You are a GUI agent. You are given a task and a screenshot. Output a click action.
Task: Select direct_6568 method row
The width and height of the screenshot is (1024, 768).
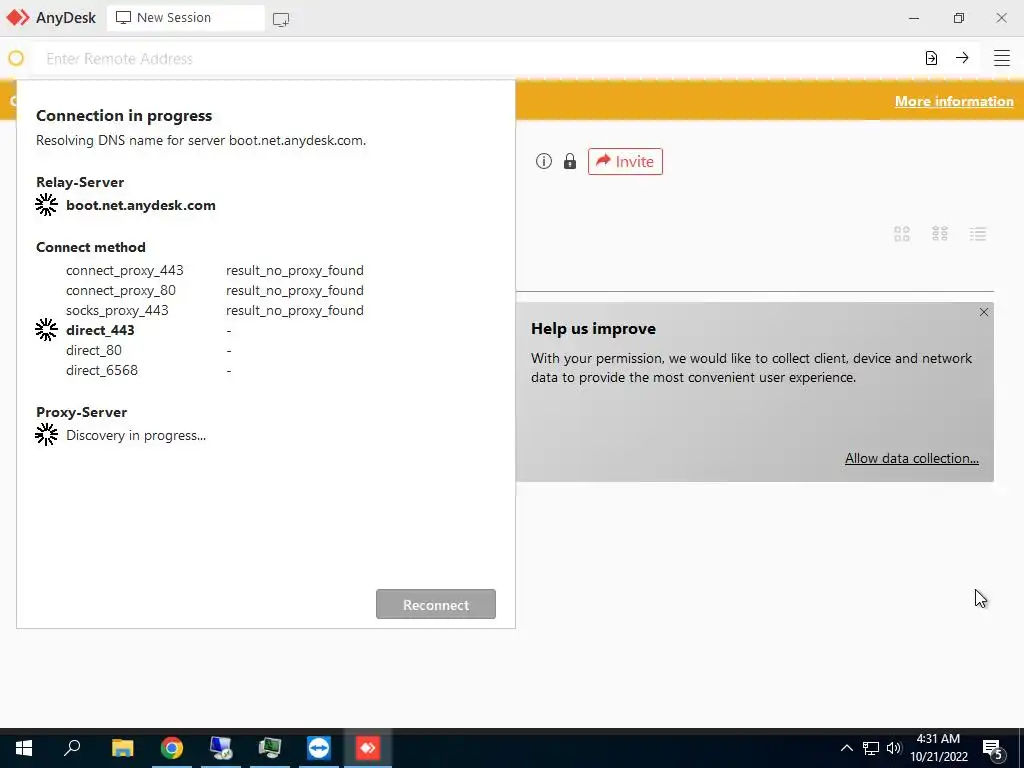[x=148, y=370]
